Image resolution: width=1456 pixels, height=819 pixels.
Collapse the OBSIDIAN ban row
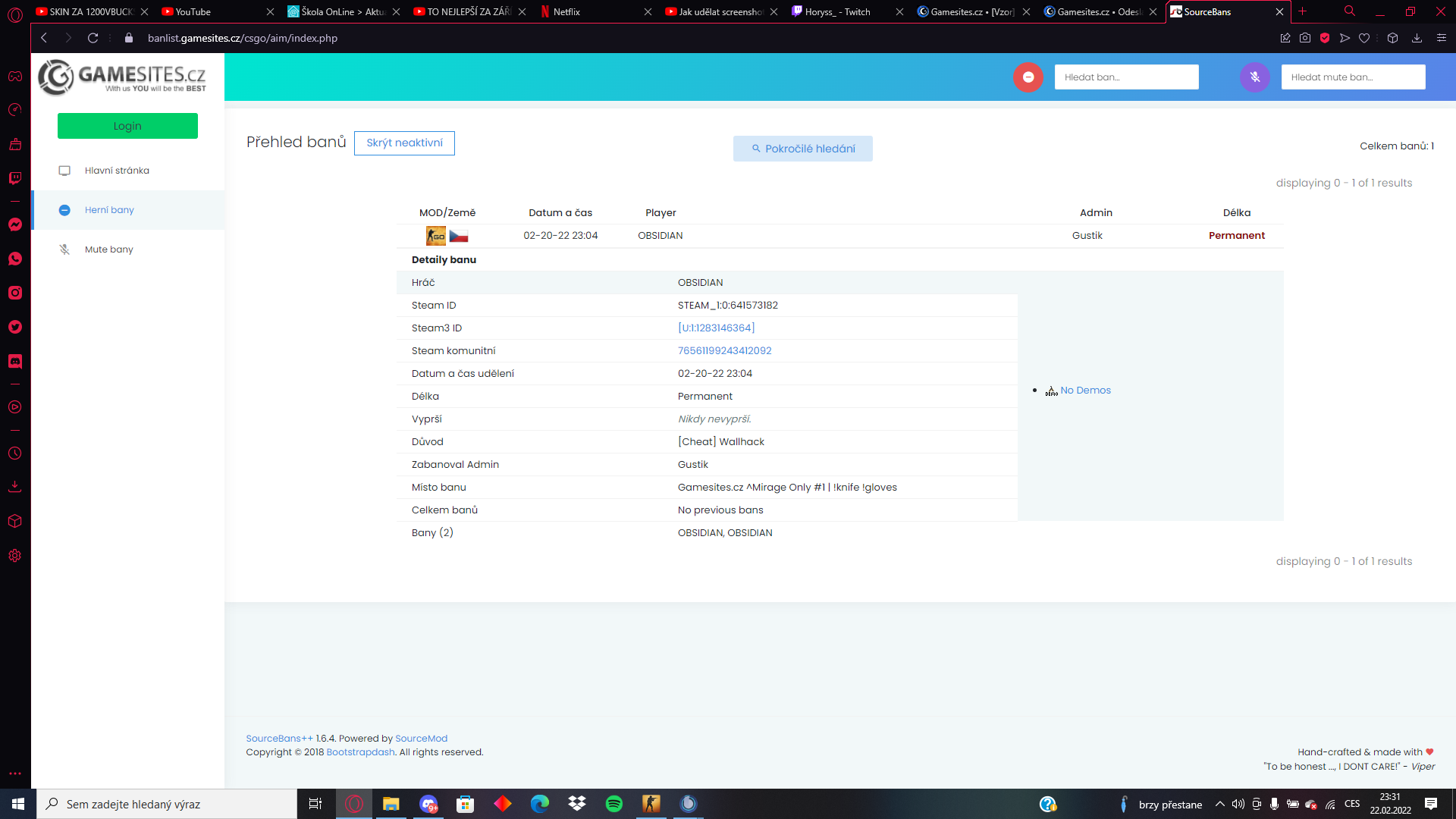tap(660, 236)
